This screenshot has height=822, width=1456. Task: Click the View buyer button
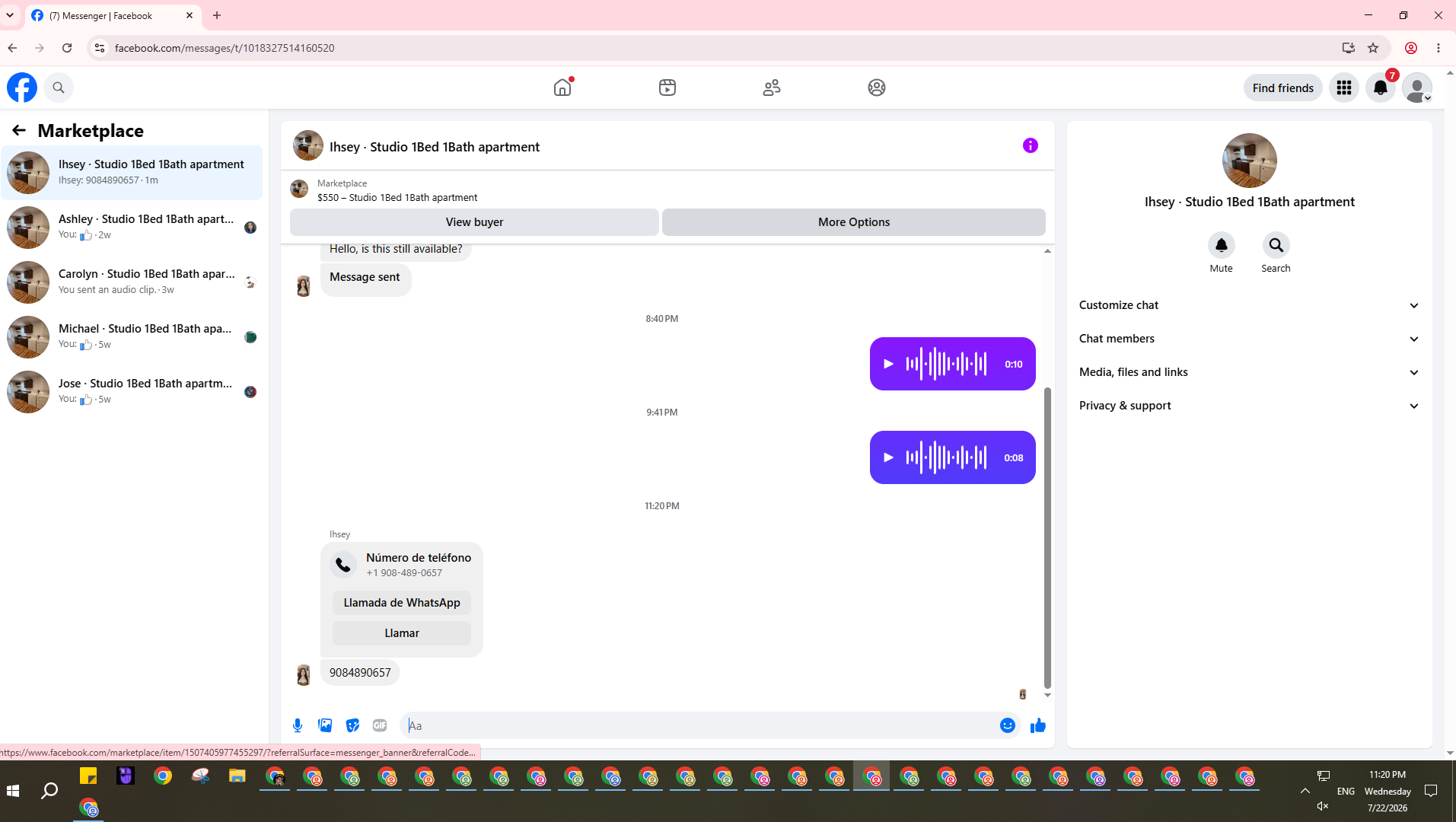coord(474,222)
